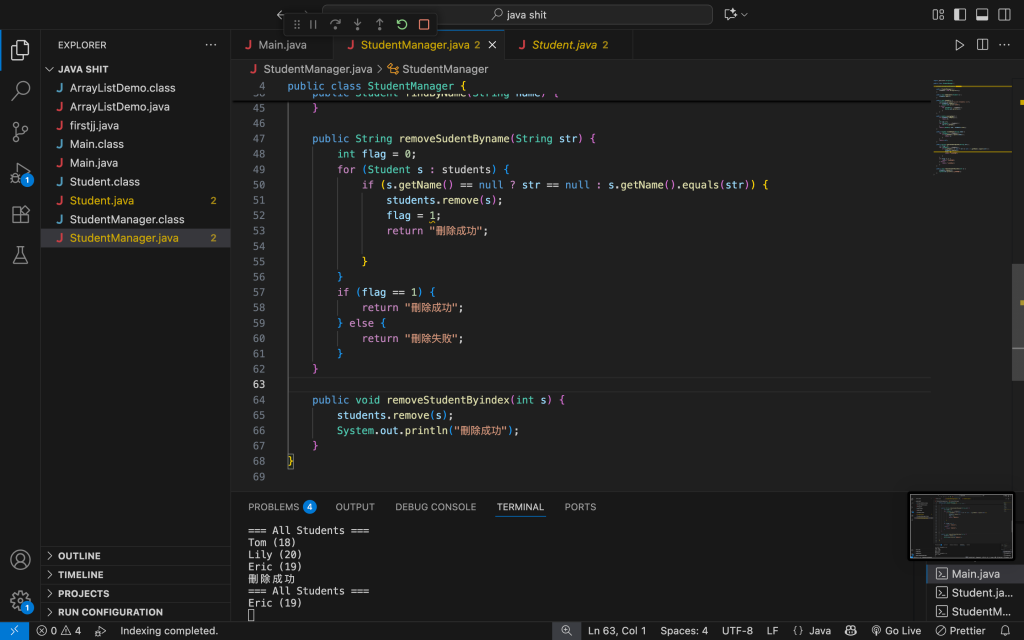1024x640 pixels.
Task: Open the Search view in activity bar
Action: [20, 92]
